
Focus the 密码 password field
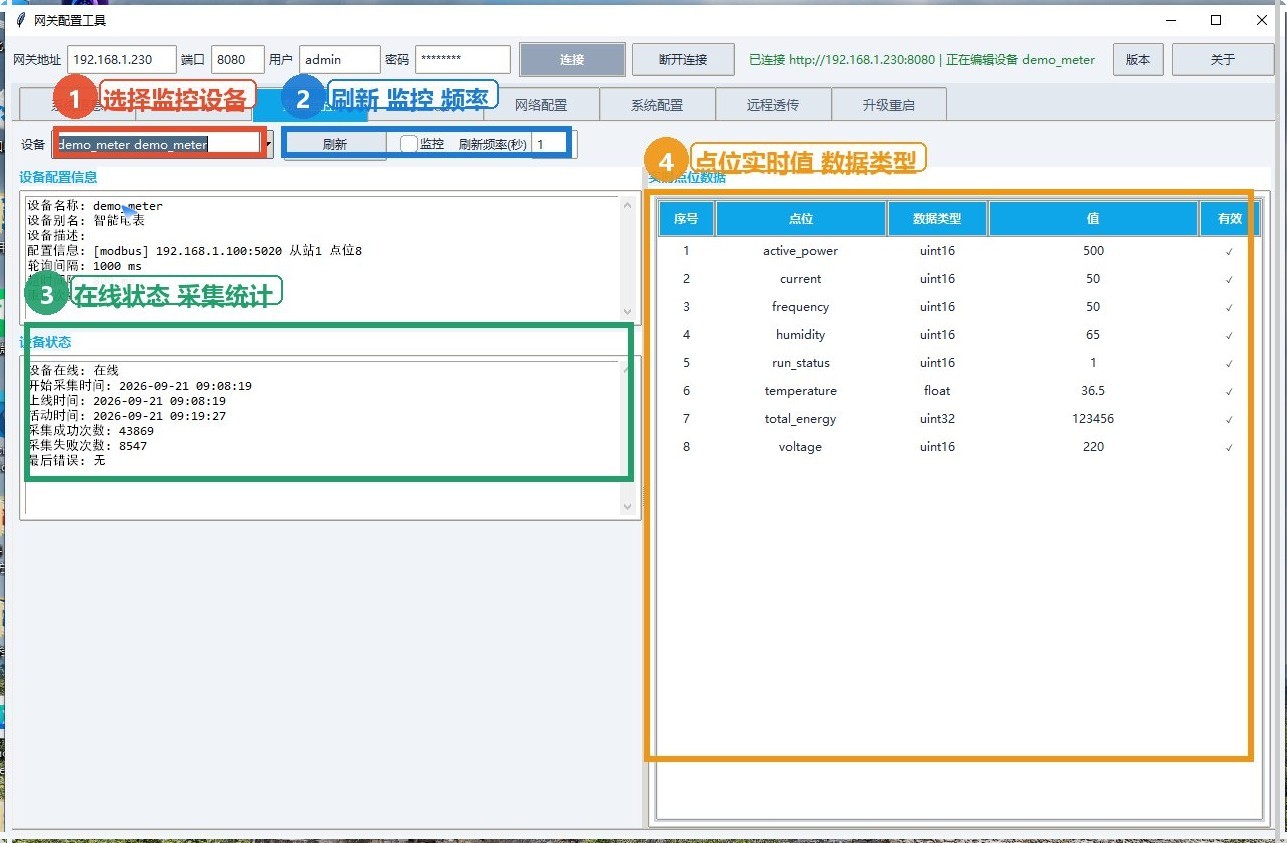click(x=463, y=59)
